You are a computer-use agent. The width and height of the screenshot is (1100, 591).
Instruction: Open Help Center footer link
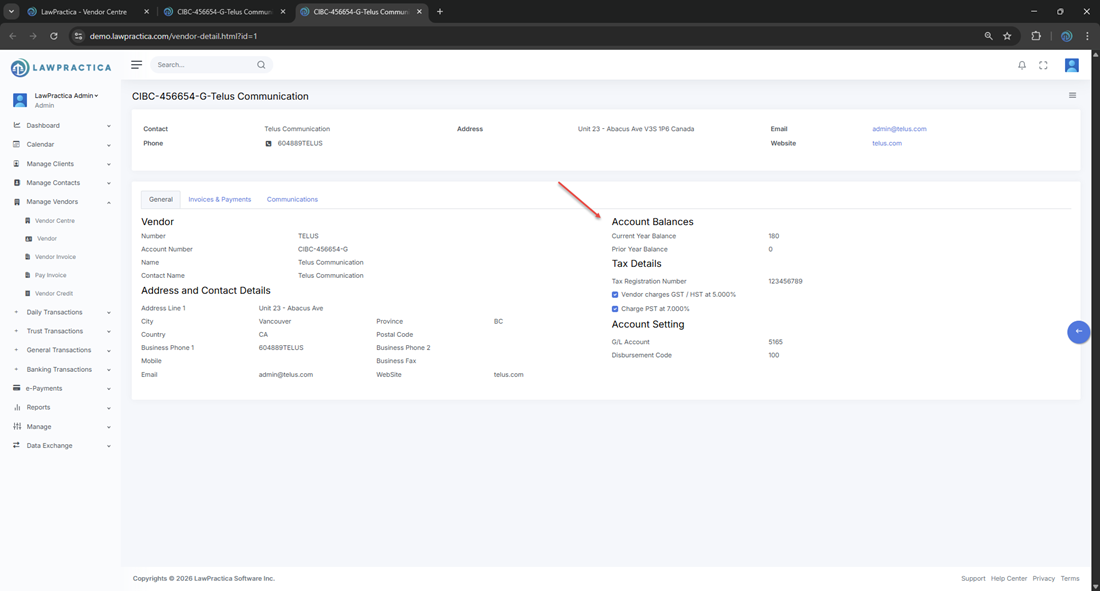tap(1008, 579)
